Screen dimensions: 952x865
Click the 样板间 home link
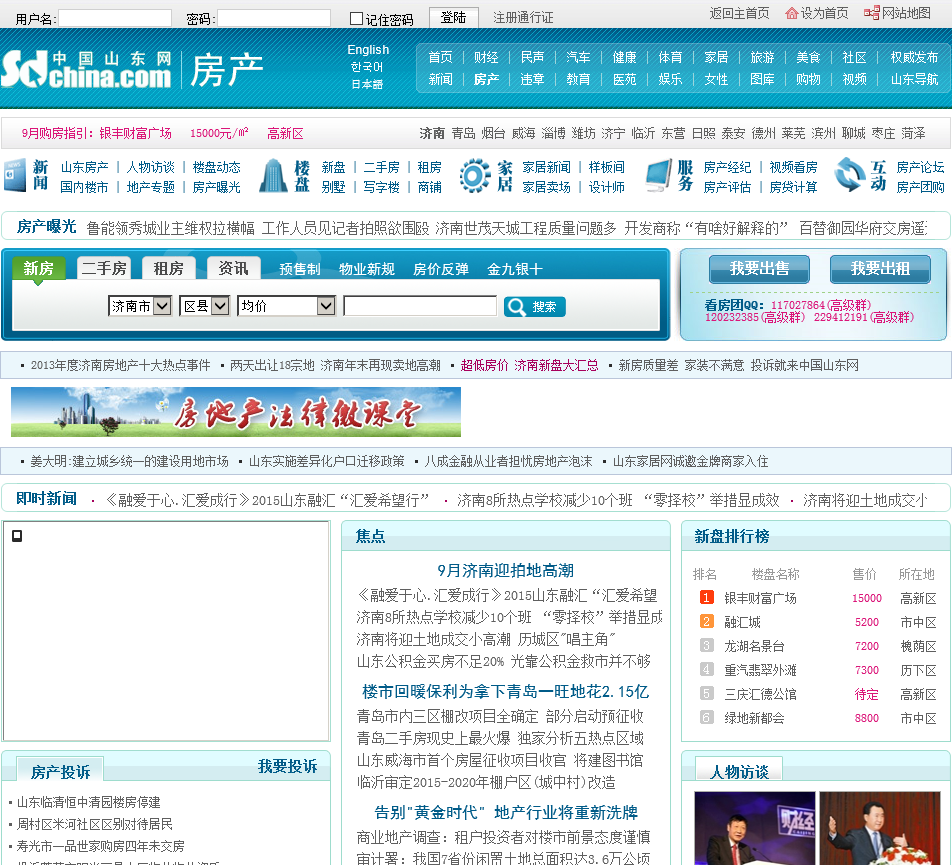(x=606, y=167)
